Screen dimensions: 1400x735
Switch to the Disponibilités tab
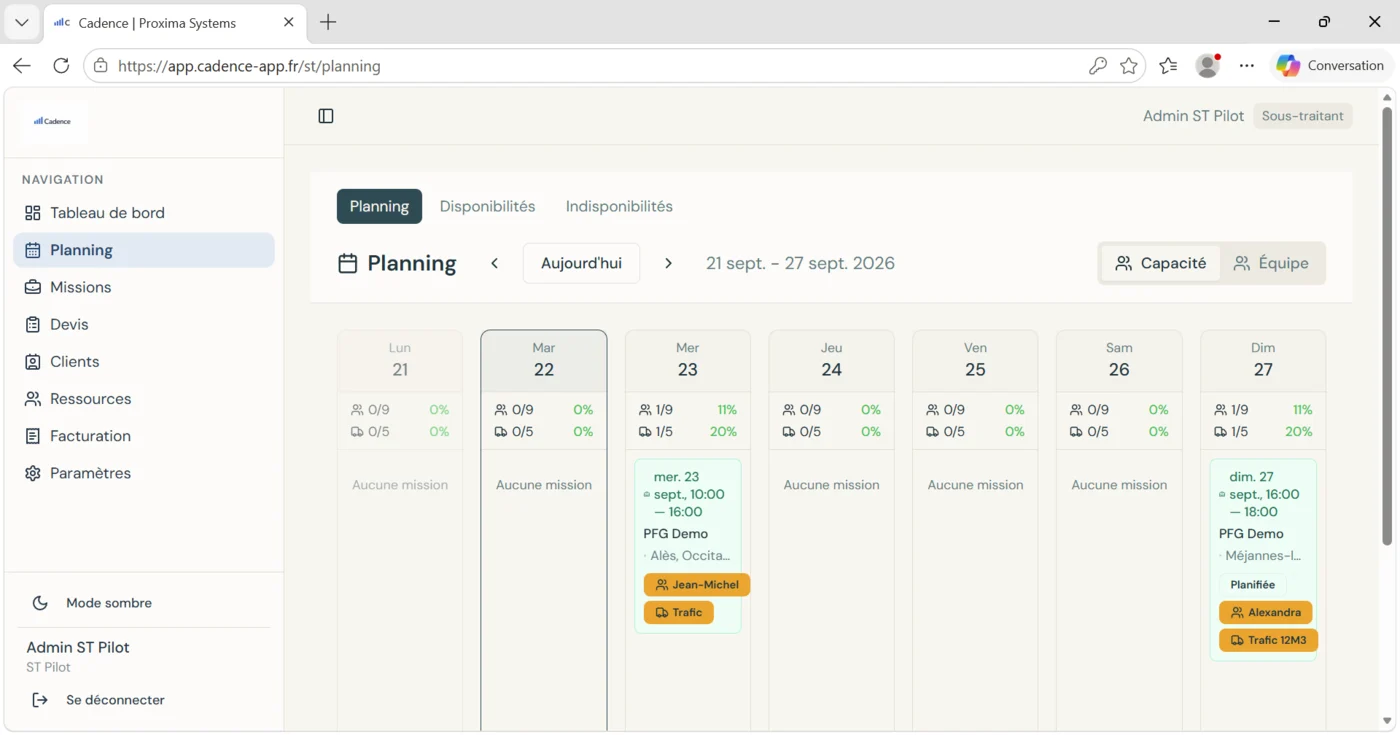488,206
